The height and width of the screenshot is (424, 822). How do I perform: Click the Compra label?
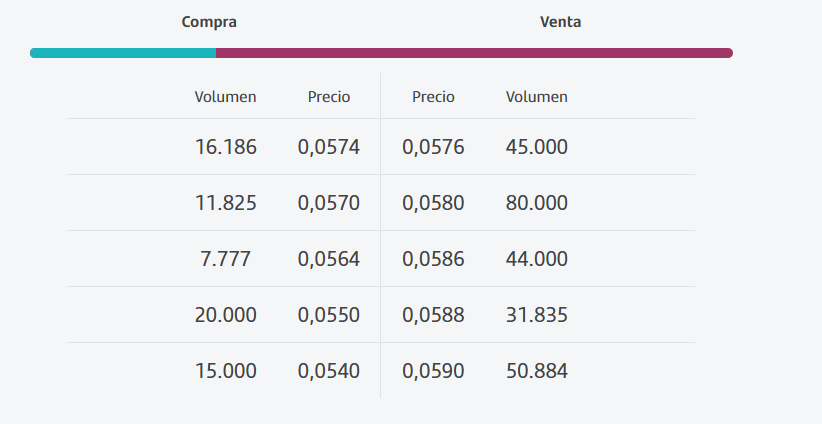[x=209, y=22]
